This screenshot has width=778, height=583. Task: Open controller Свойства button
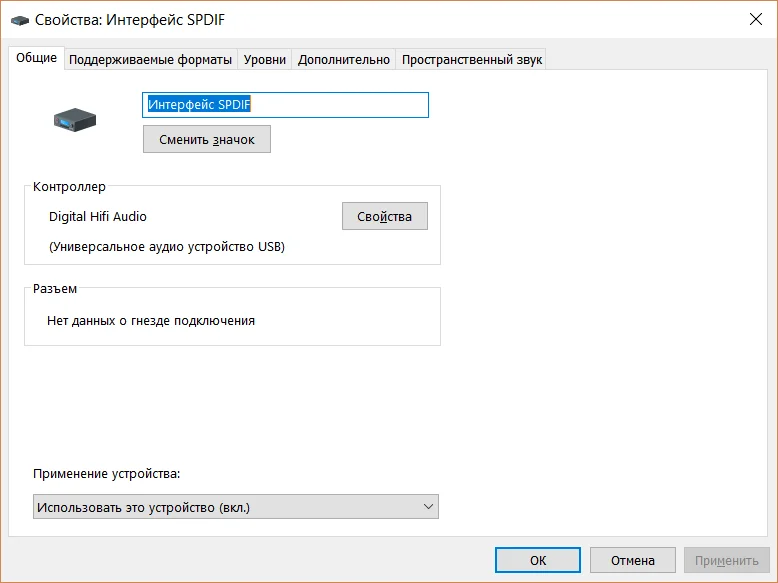point(385,216)
